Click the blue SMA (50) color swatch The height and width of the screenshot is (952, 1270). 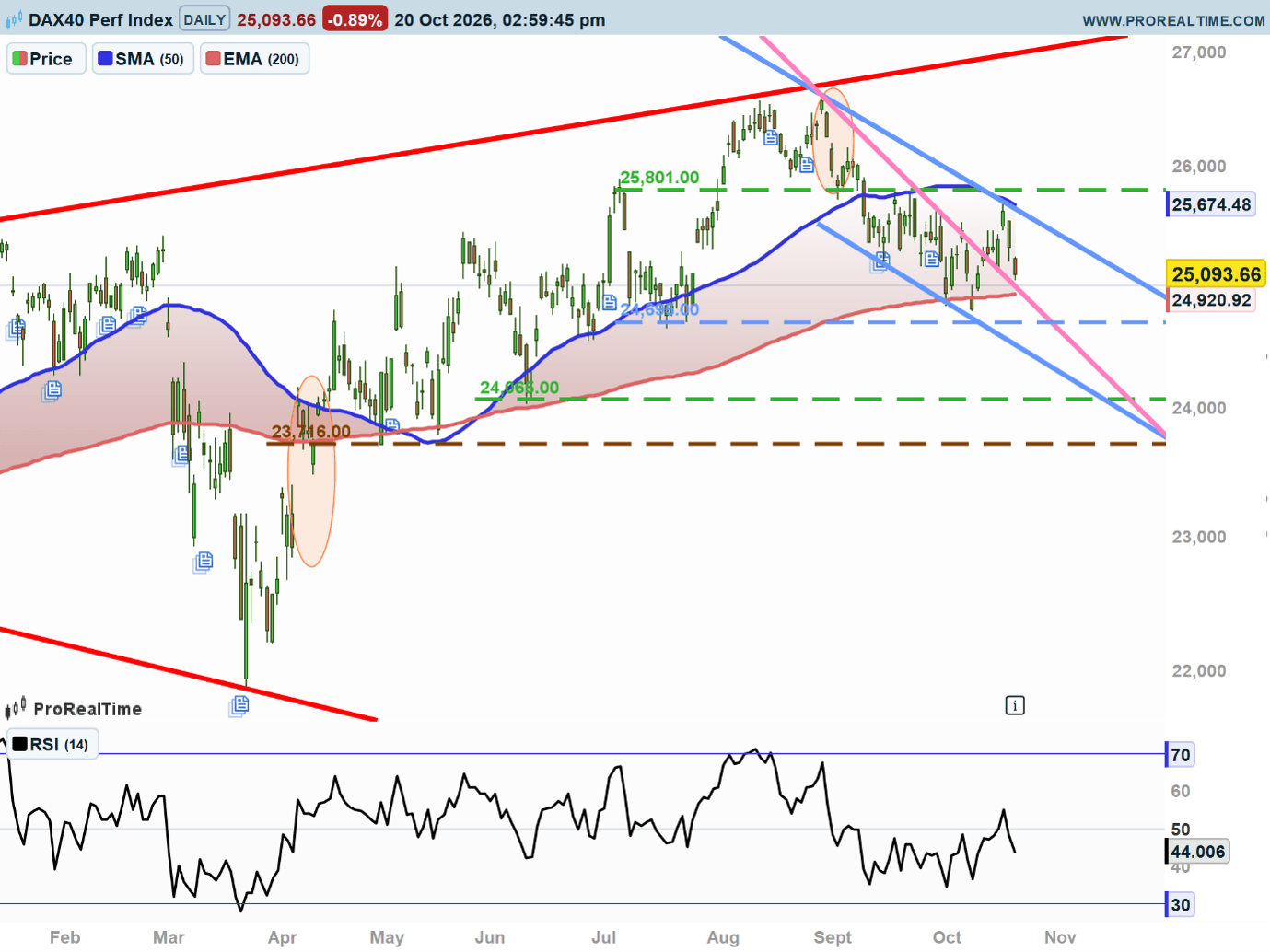[x=105, y=59]
